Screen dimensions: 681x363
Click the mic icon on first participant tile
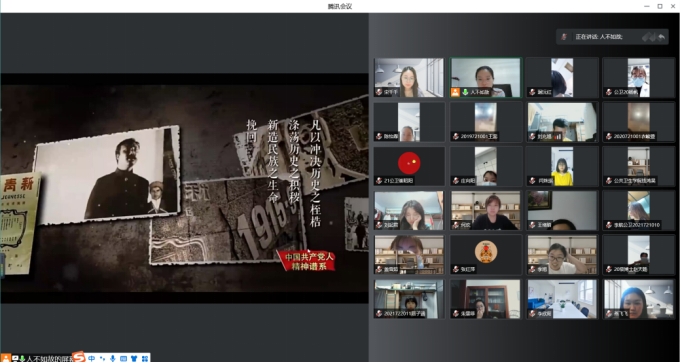point(379,92)
